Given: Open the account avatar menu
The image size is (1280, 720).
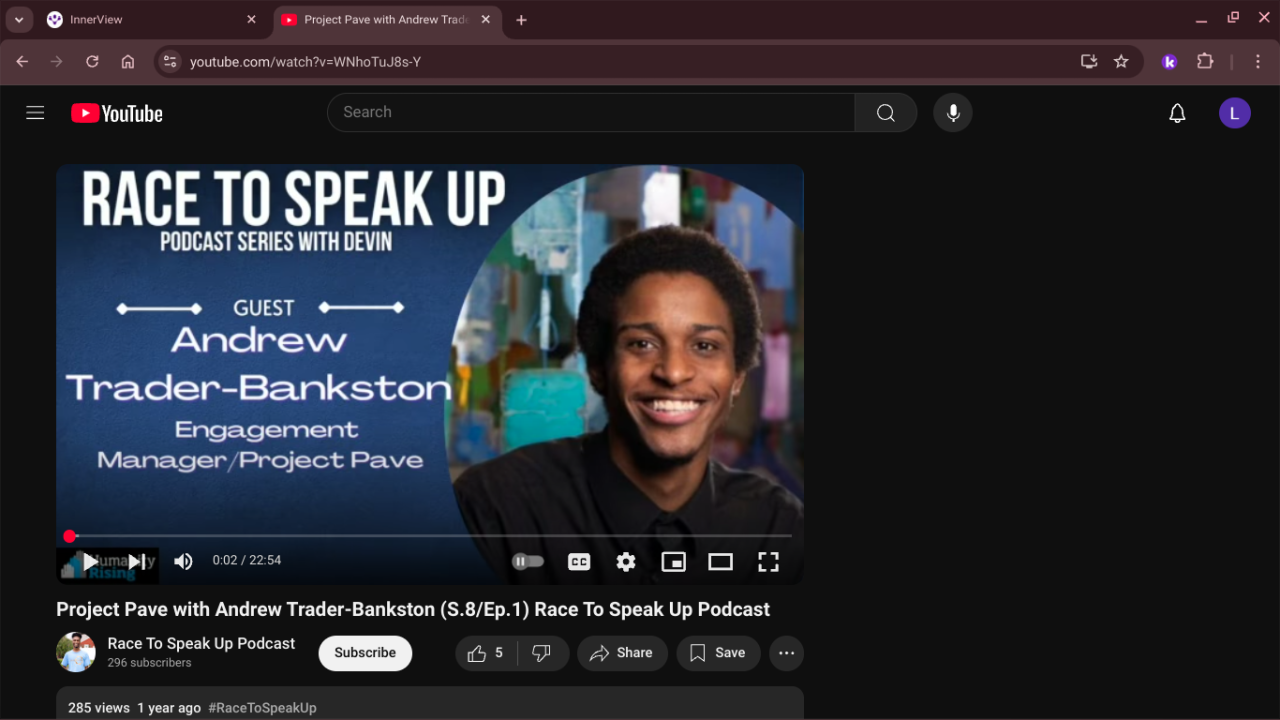Looking at the screenshot, I should 1235,113.
